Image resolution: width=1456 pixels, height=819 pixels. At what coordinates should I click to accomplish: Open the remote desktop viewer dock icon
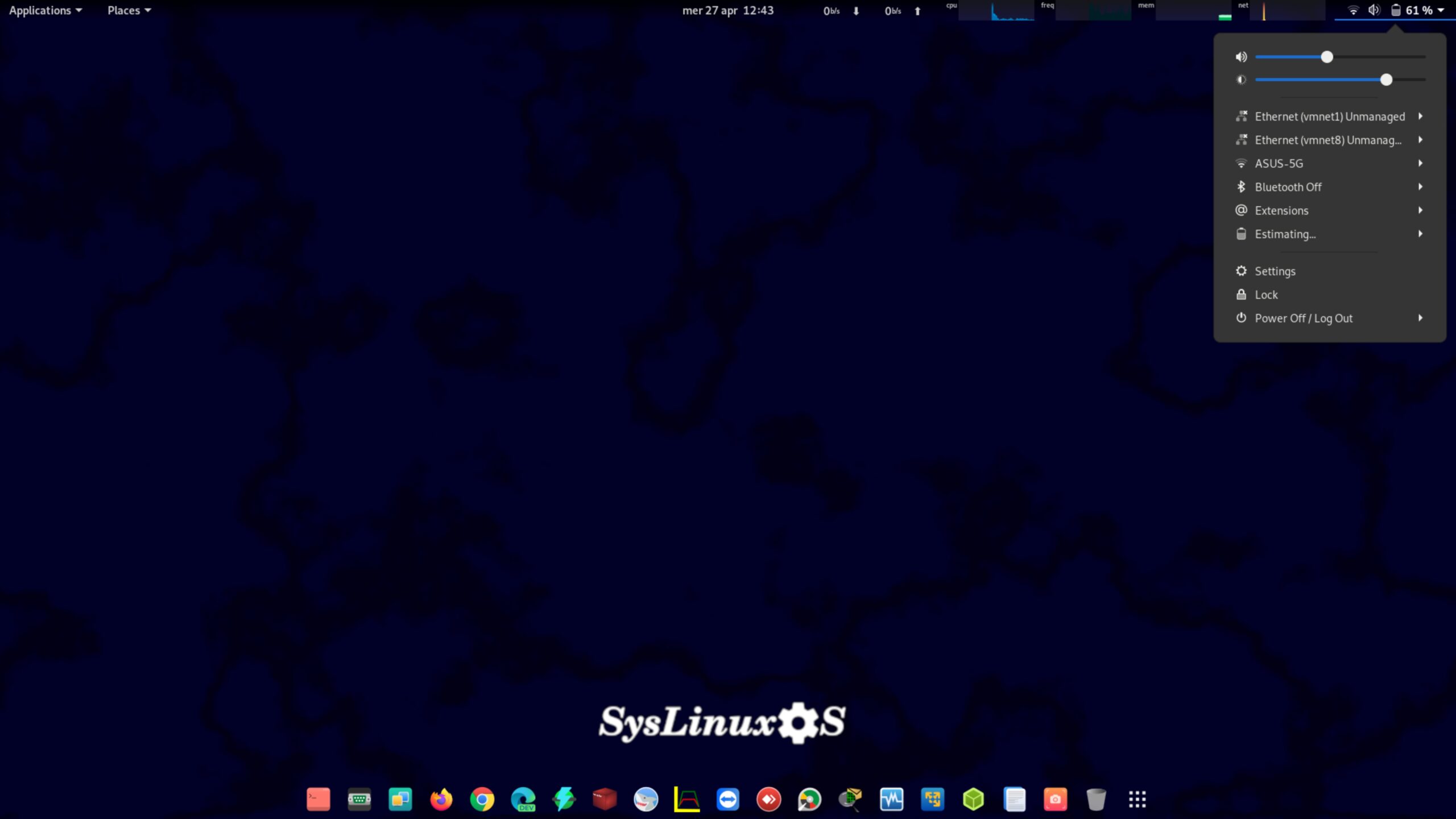(400, 799)
